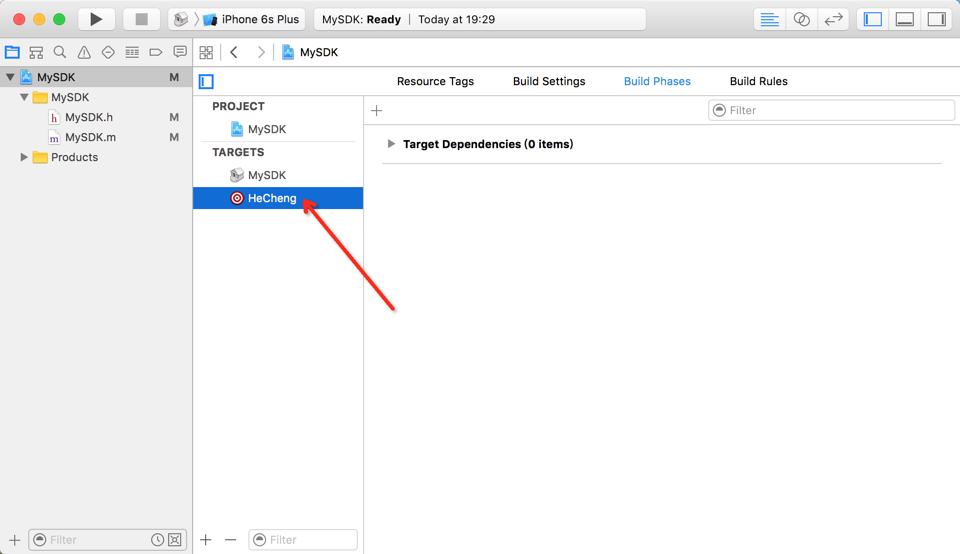Expand Target Dependencies section
The height and width of the screenshot is (554, 960).
coord(391,144)
